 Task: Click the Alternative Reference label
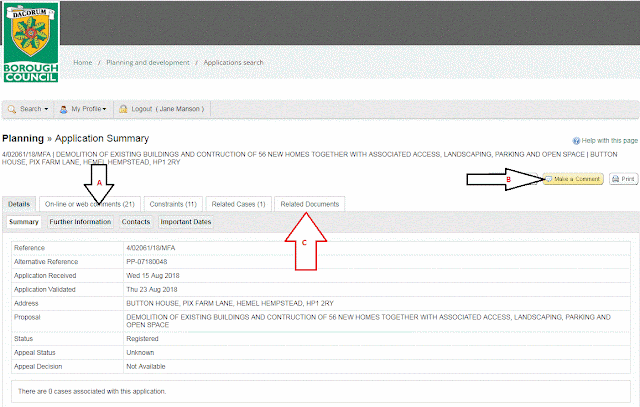(46, 262)
